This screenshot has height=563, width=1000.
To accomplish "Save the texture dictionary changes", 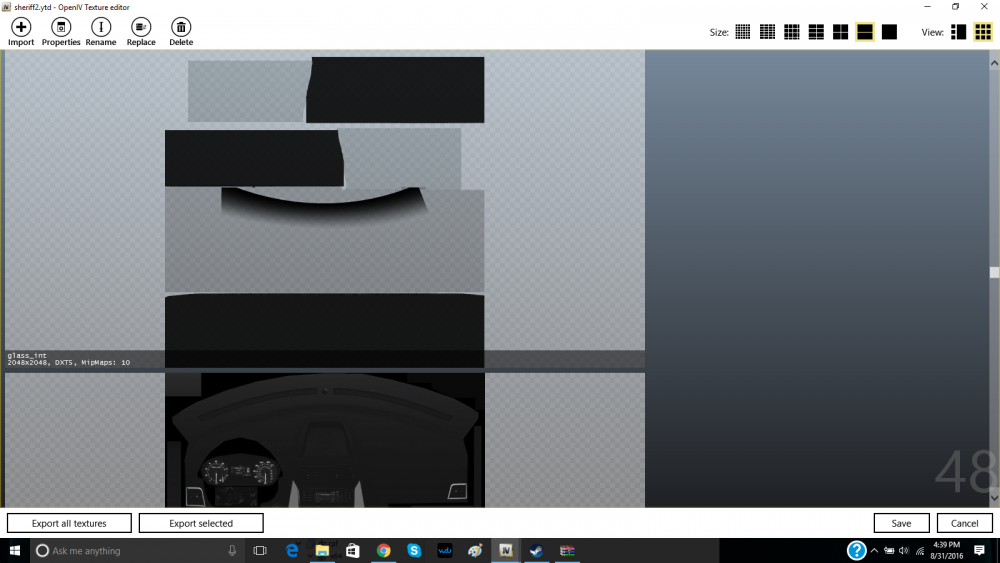I will coord(901,523).
